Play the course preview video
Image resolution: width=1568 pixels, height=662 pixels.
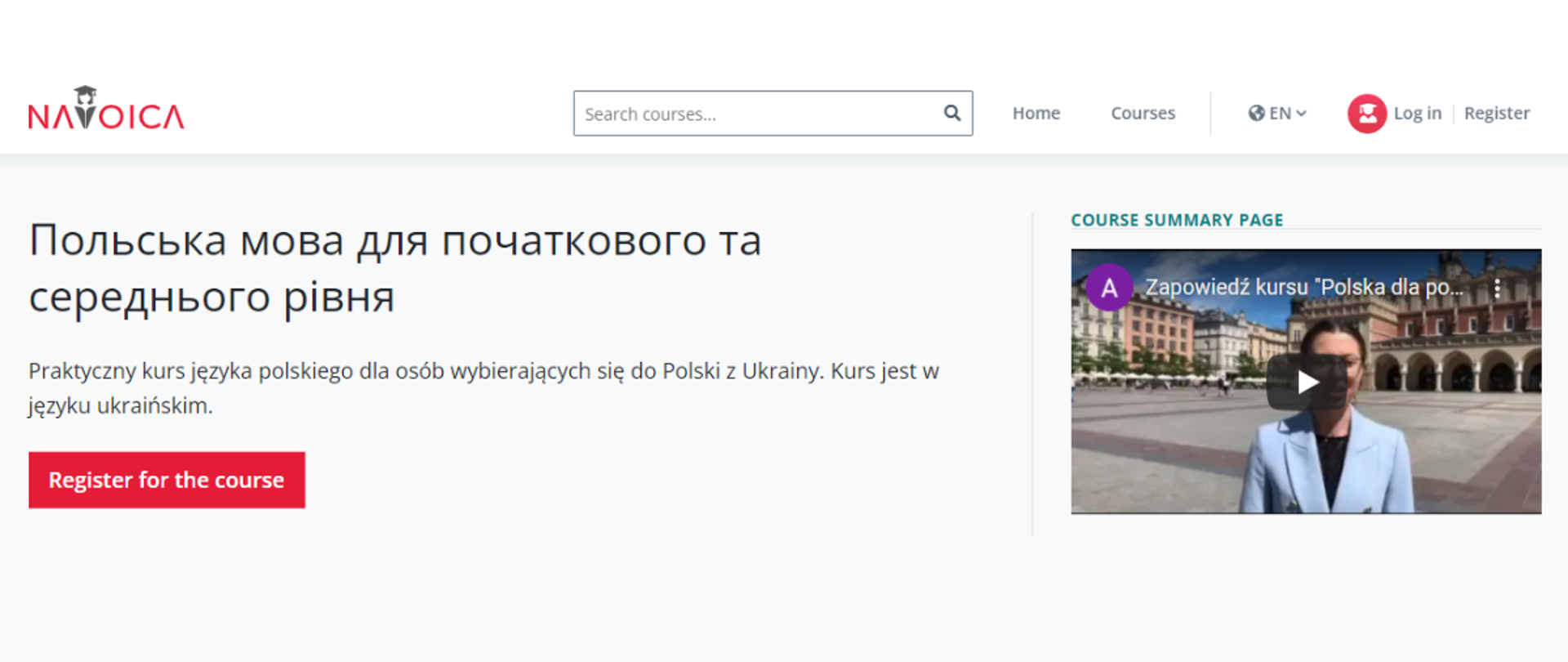pyautogui.click(x=1307, y=382)
